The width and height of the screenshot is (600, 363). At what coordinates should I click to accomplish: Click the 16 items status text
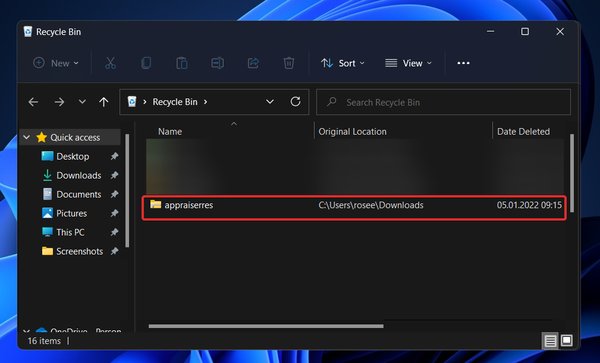pos(44,341)
